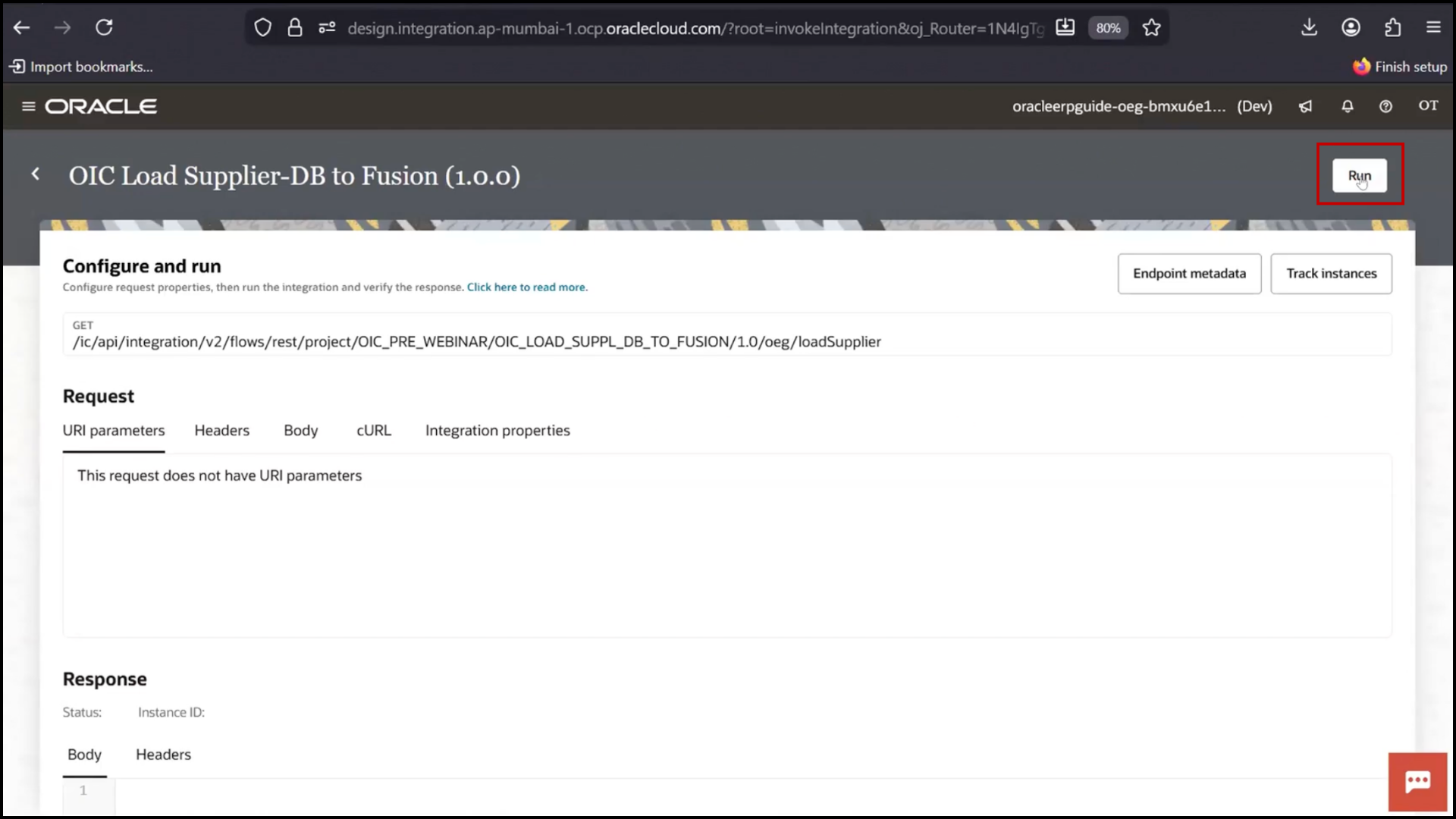
Task: Open the Oracle navigation hamburger menu
Action: click(28, 106)
